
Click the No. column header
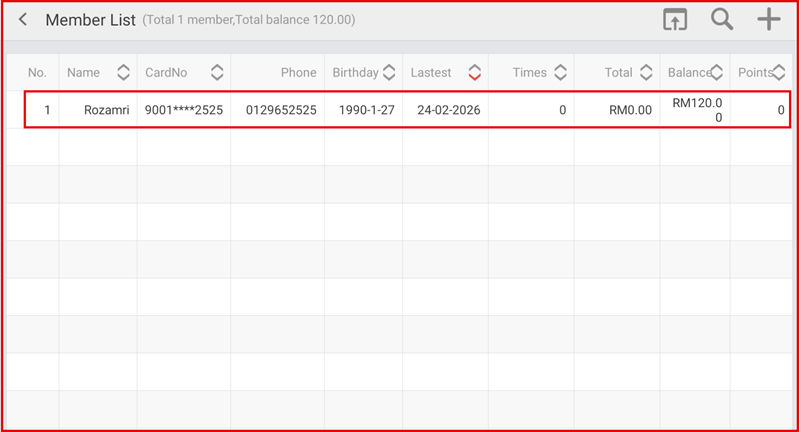(x=37, y=72)
